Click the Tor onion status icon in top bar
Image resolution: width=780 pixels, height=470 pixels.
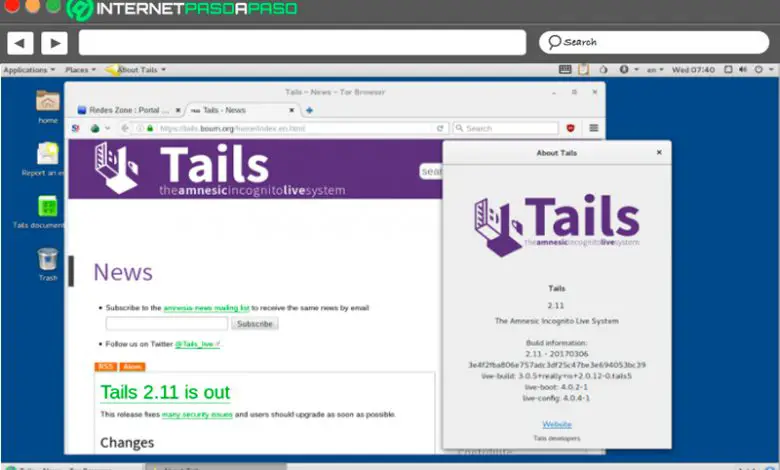click(x=603, y=70)
